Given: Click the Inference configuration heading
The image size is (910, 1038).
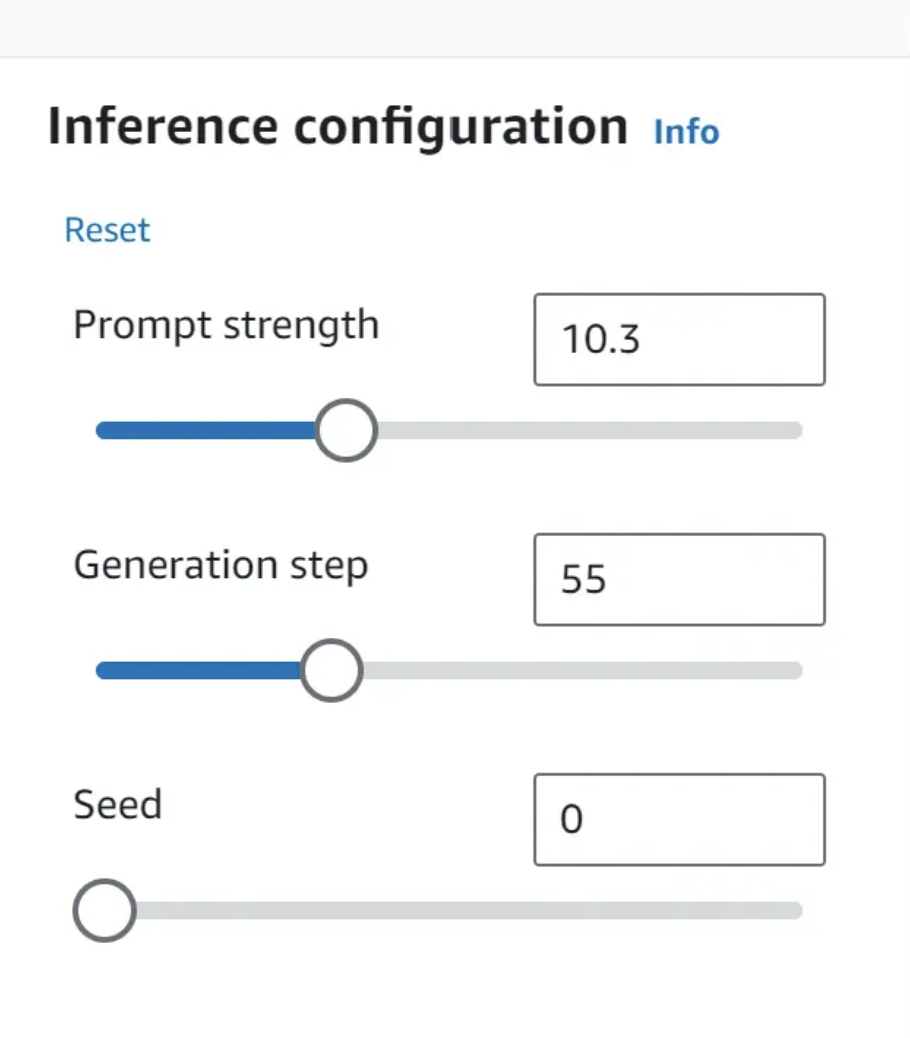Looking at the screenshot, I should (x=338, y=127).
